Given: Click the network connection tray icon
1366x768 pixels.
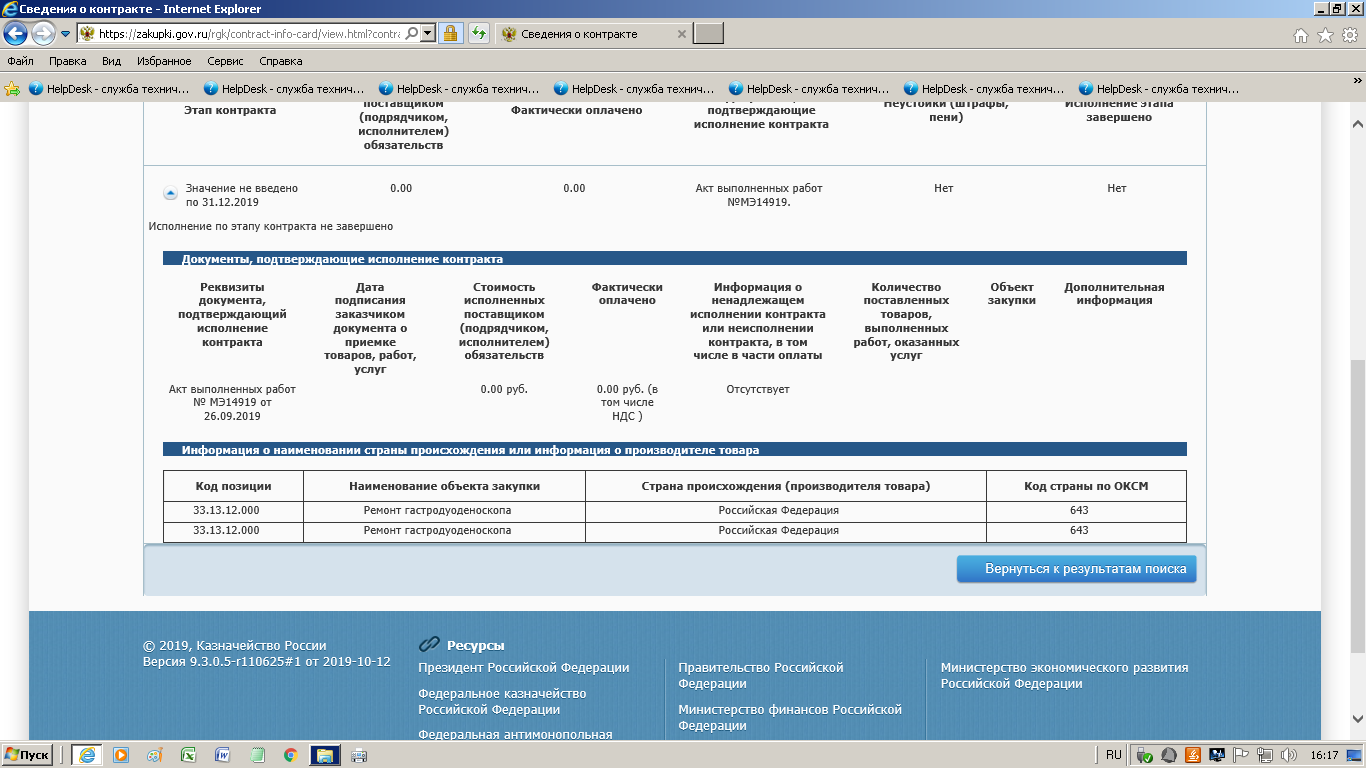Looking at the screenshot, I should (1265, 755).
